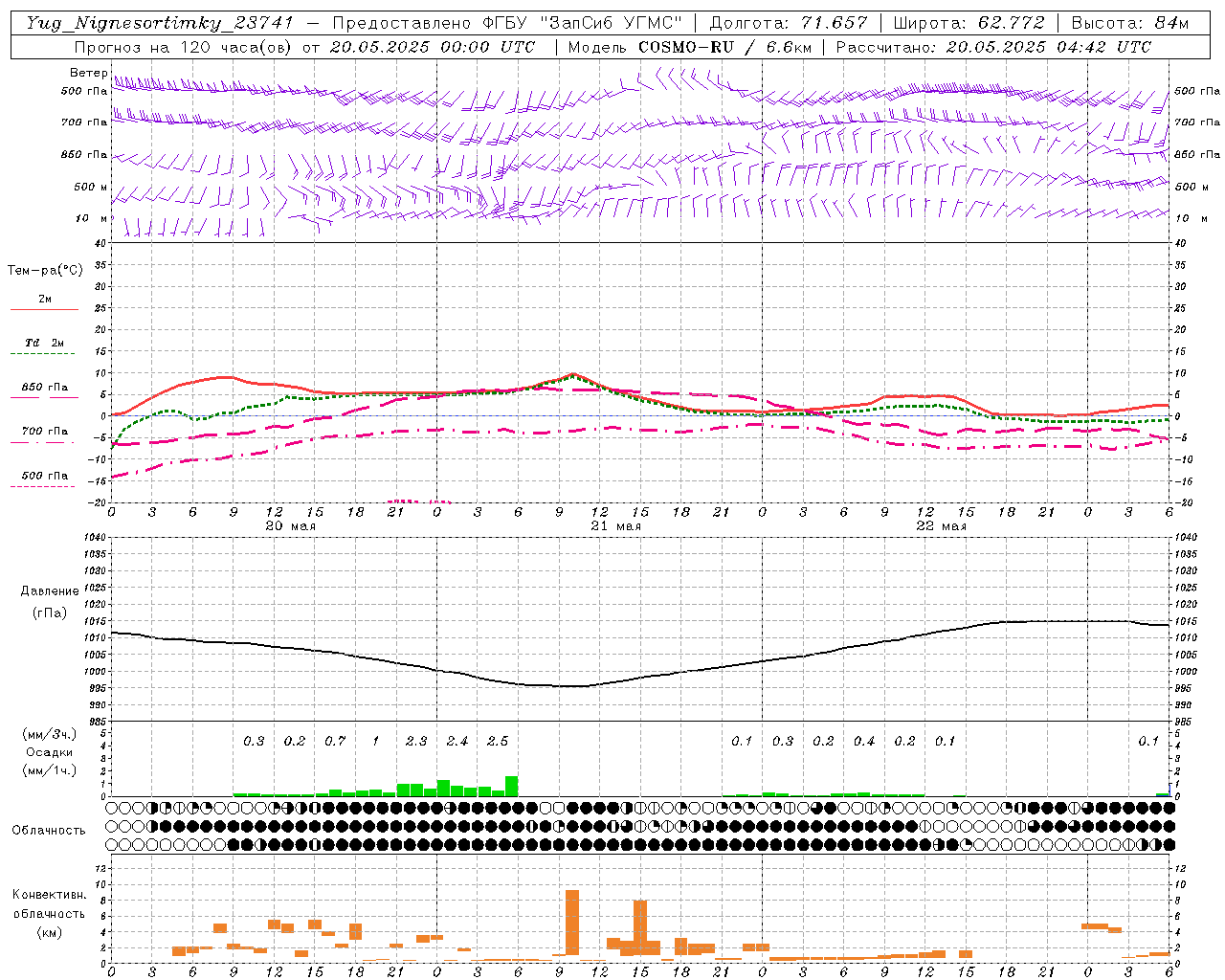The image size is (1225, 980).
Task: Click the 0.4 precipitation value
Action: pyautogui.click(x=864, y=742)
